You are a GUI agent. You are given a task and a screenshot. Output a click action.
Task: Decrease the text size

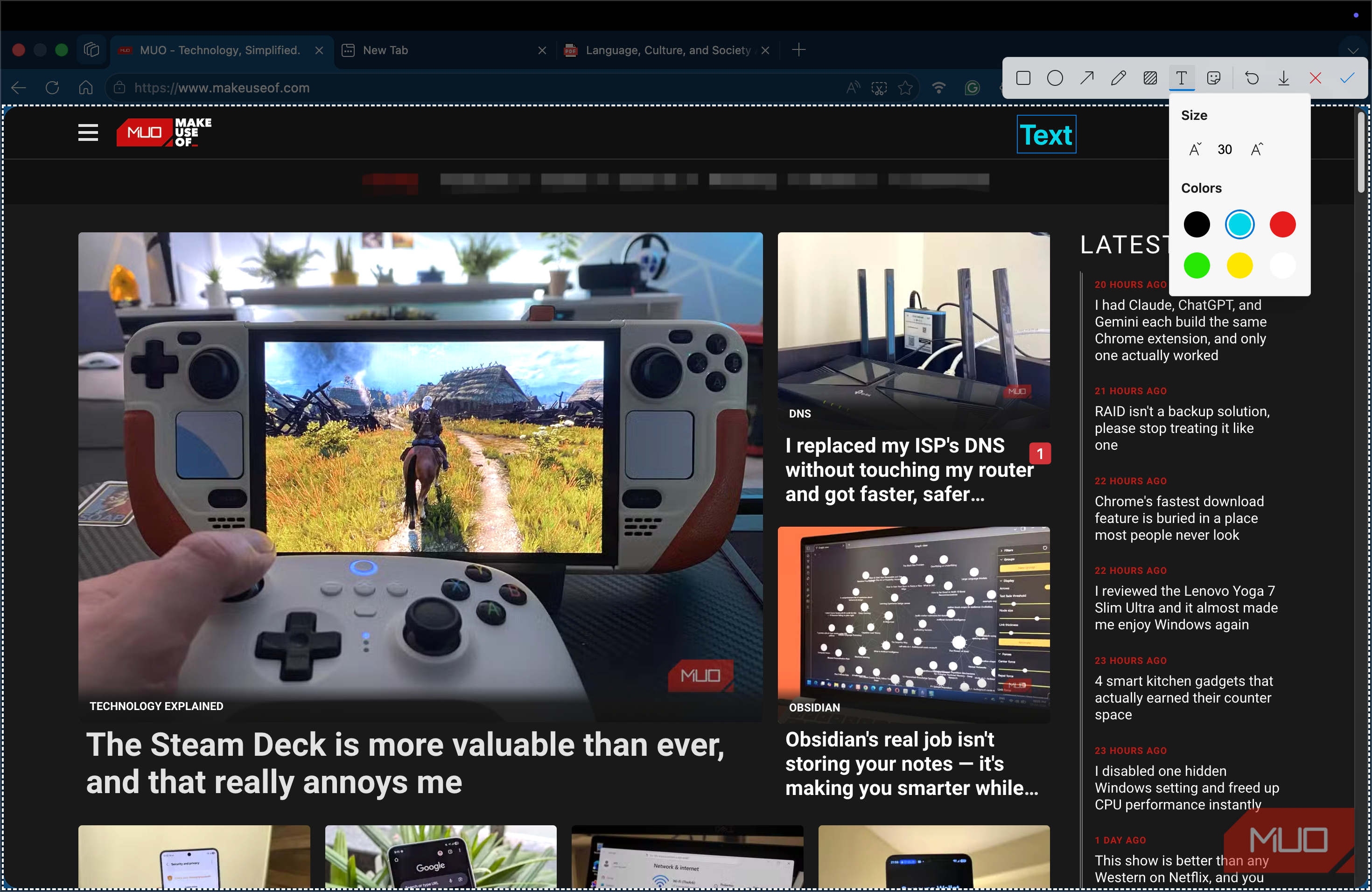[x=1195, y=149]
